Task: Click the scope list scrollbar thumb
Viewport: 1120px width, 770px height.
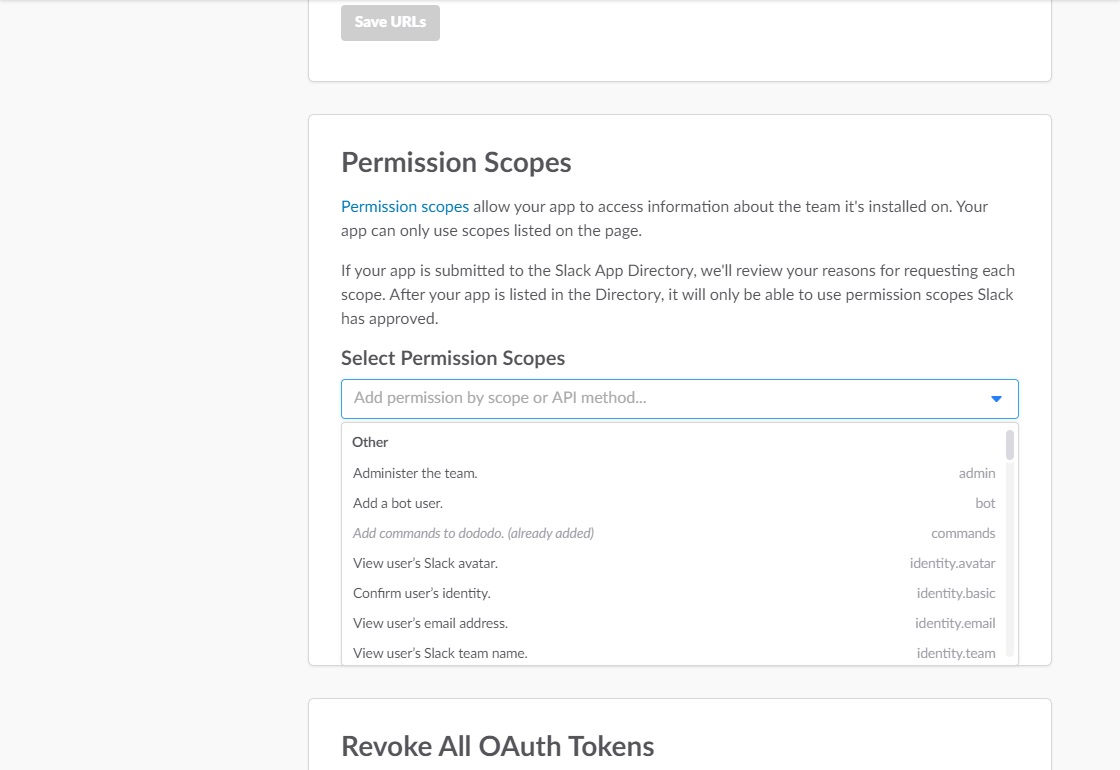Action: pos(1010,444)
